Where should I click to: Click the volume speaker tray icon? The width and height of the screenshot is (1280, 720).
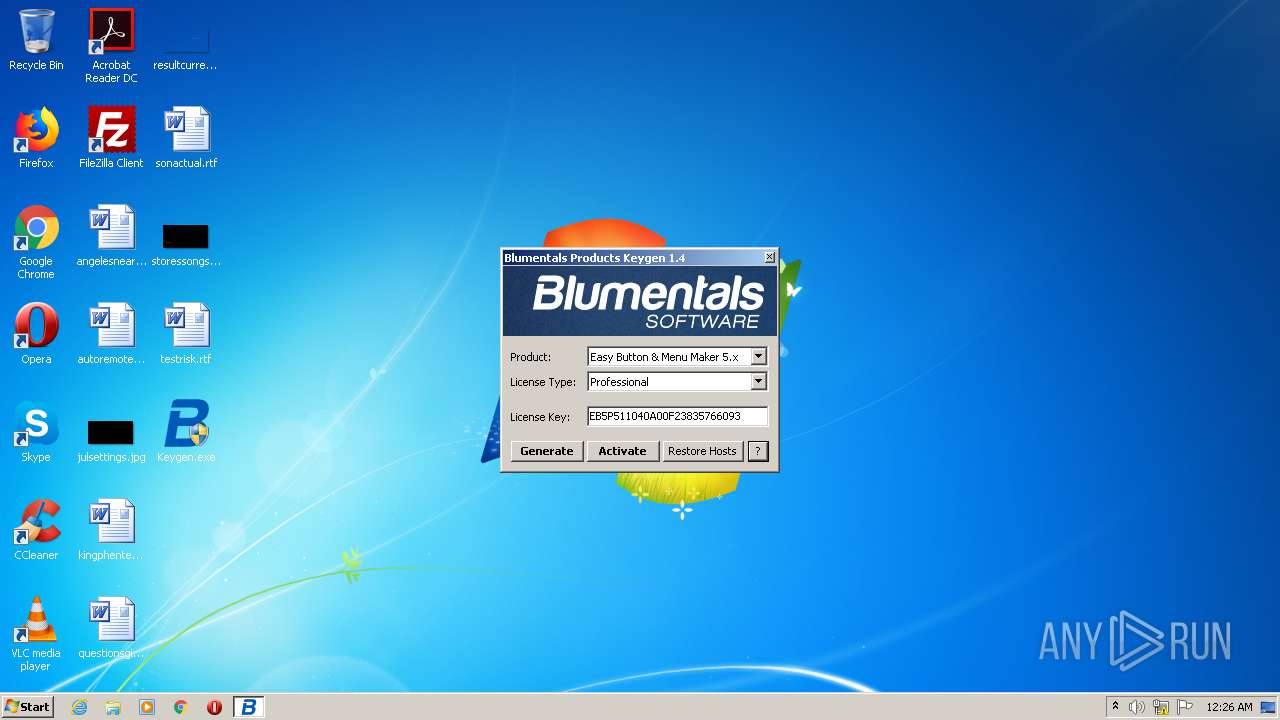click(1136, 707)
